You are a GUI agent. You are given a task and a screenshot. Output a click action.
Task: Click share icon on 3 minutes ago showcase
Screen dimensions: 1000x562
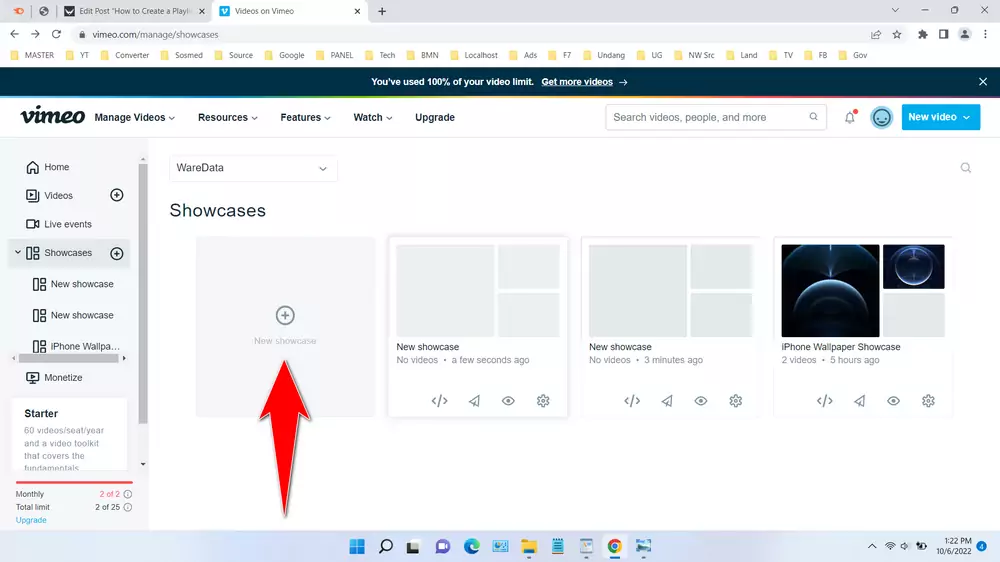point(666,401)
